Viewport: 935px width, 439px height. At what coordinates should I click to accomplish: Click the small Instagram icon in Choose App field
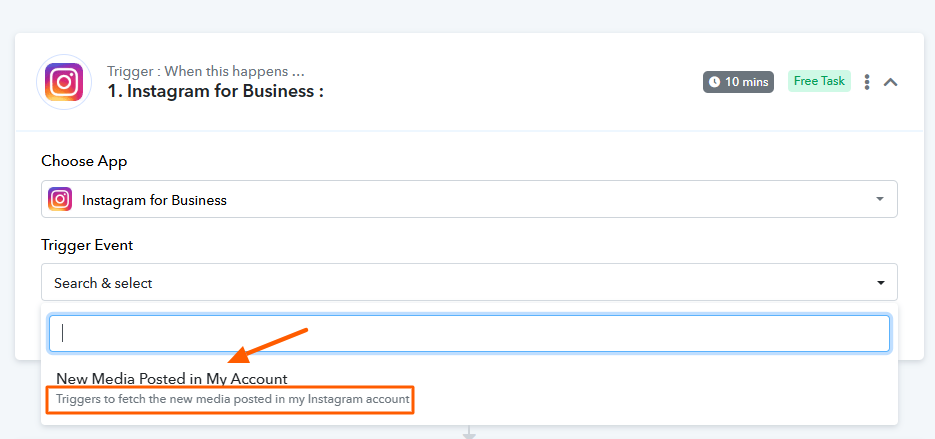tap(60, 199)
